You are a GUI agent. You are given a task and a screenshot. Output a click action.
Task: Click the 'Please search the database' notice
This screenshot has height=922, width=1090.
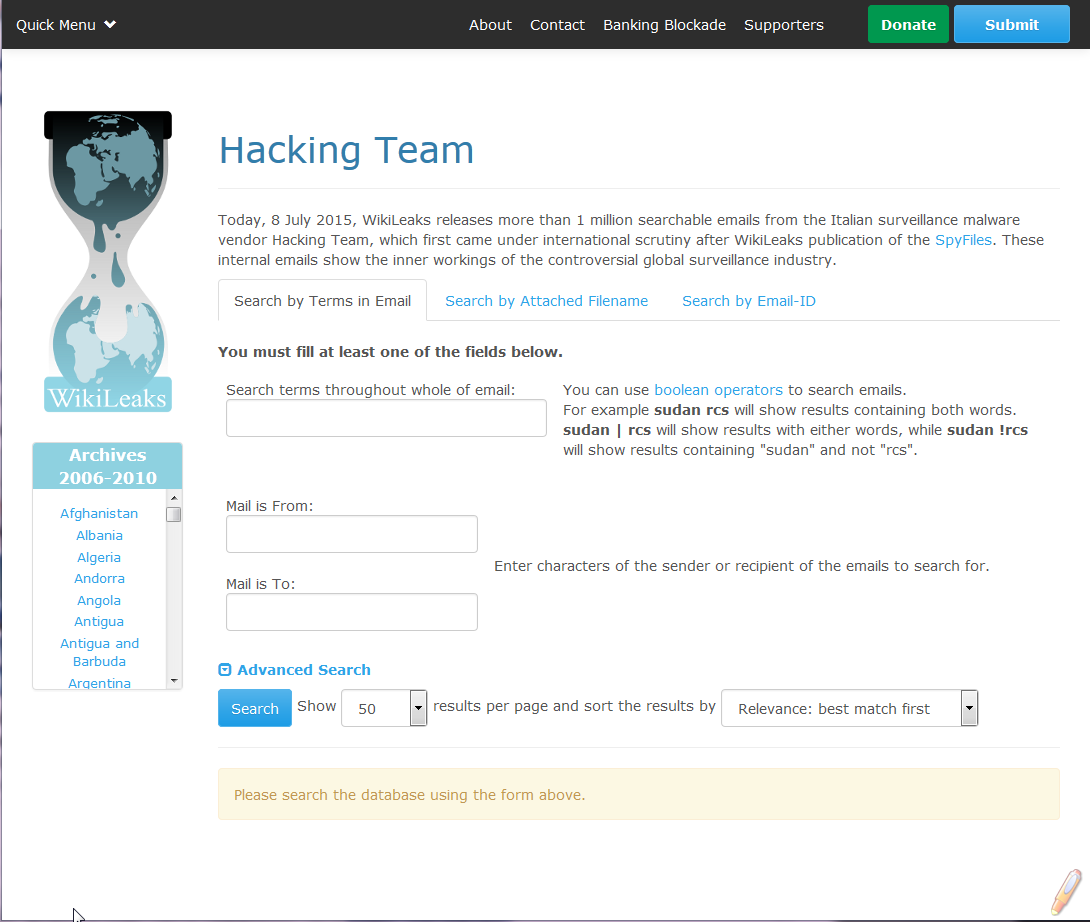click(x=638, y=794)
